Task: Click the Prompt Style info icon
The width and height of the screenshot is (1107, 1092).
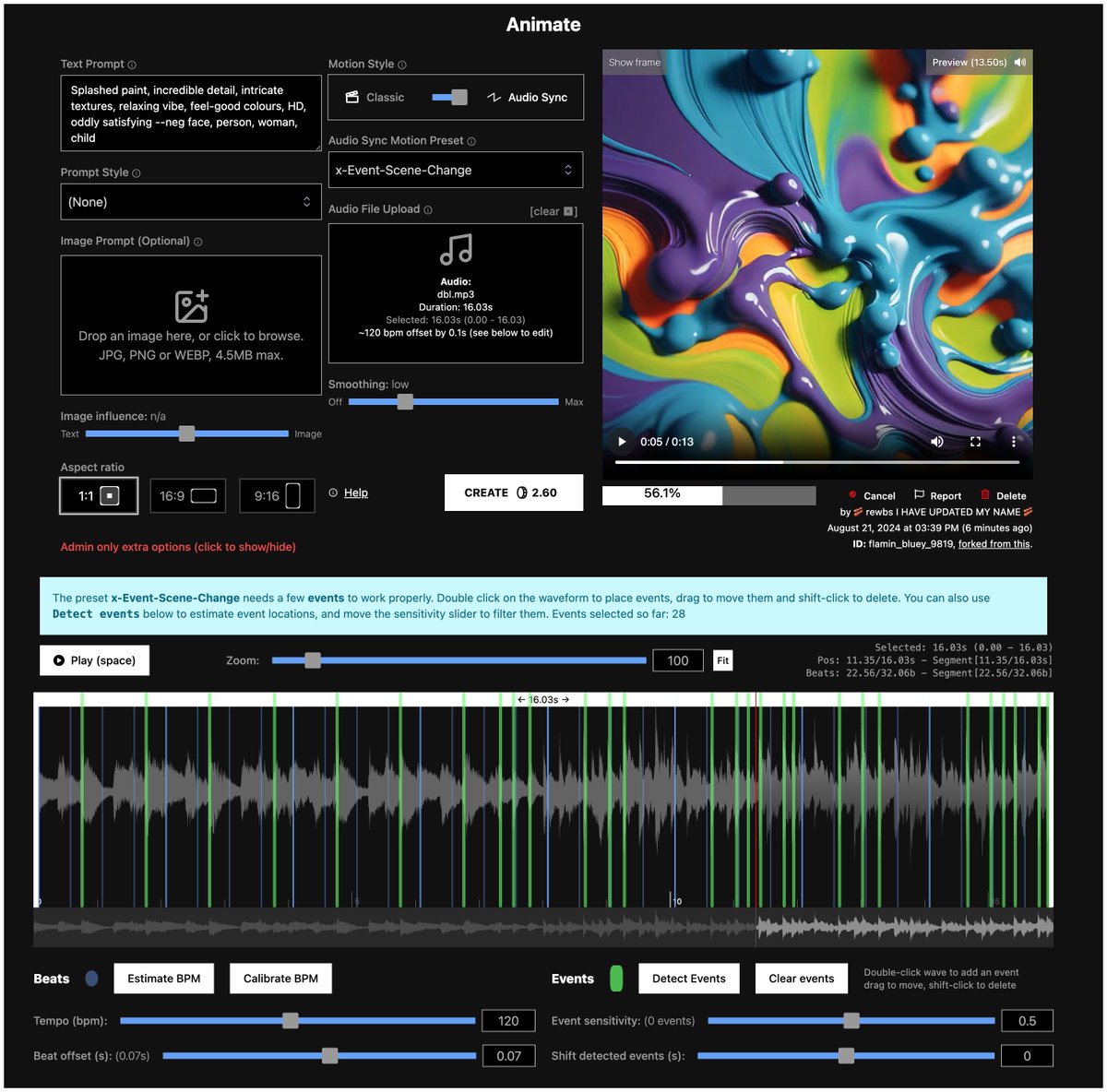Action: 137,173
